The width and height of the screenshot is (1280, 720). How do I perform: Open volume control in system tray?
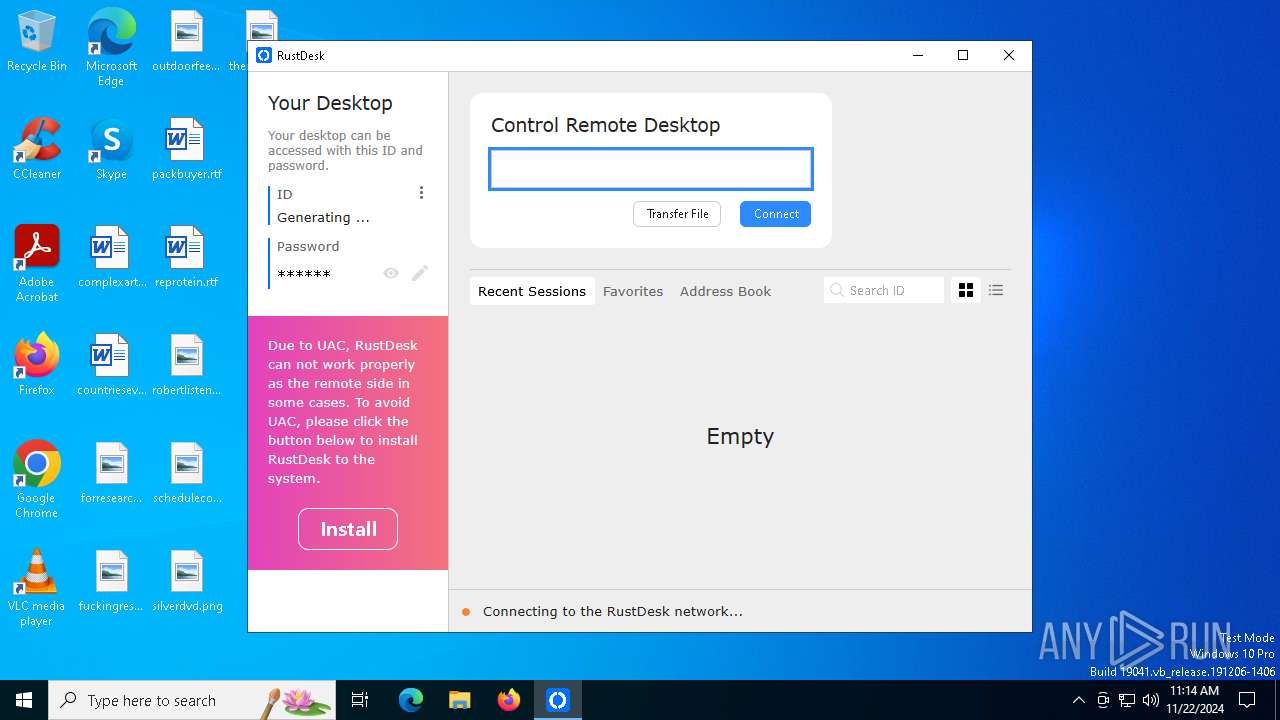point(1151,700)
